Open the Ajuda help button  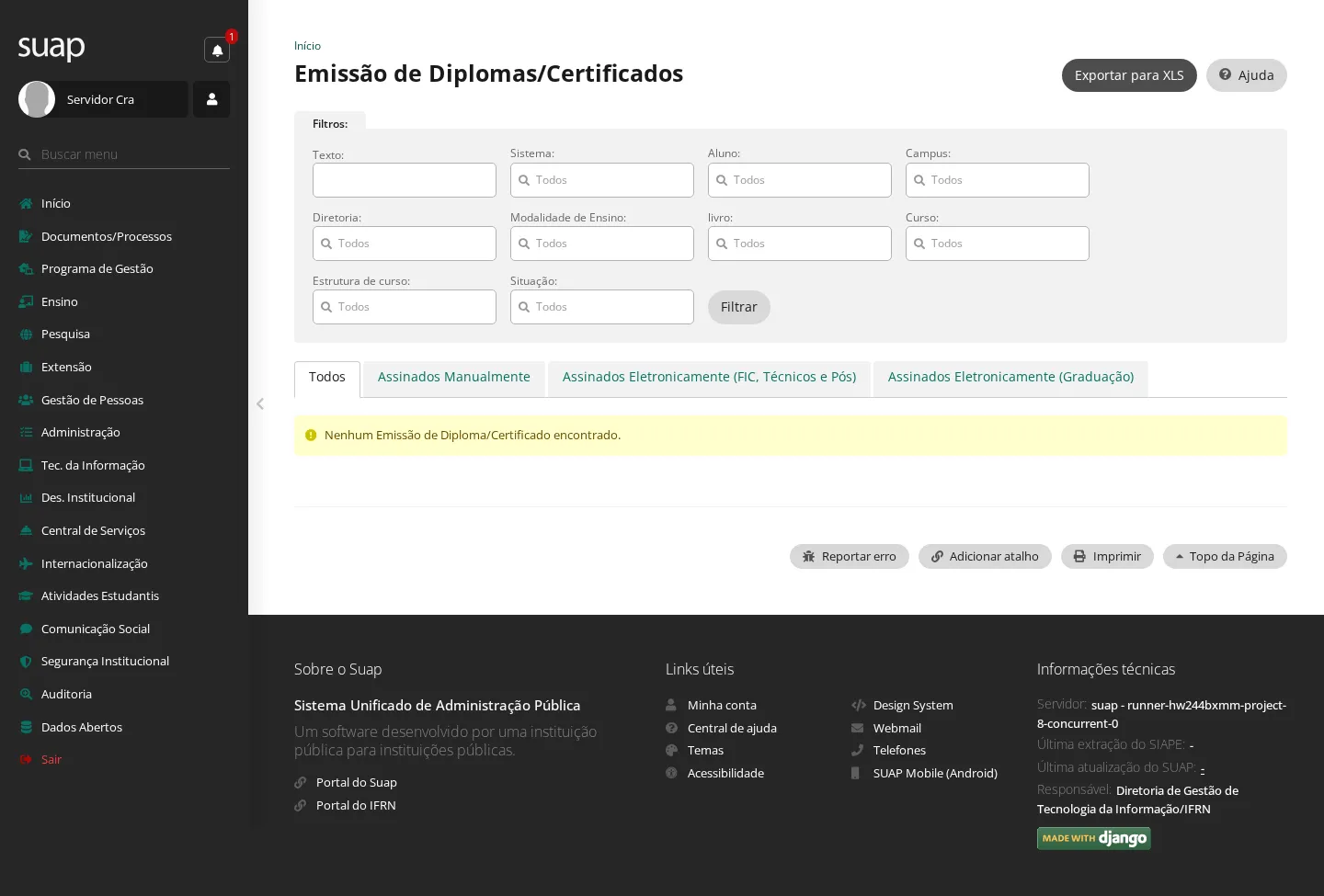tap(1247, 75)
